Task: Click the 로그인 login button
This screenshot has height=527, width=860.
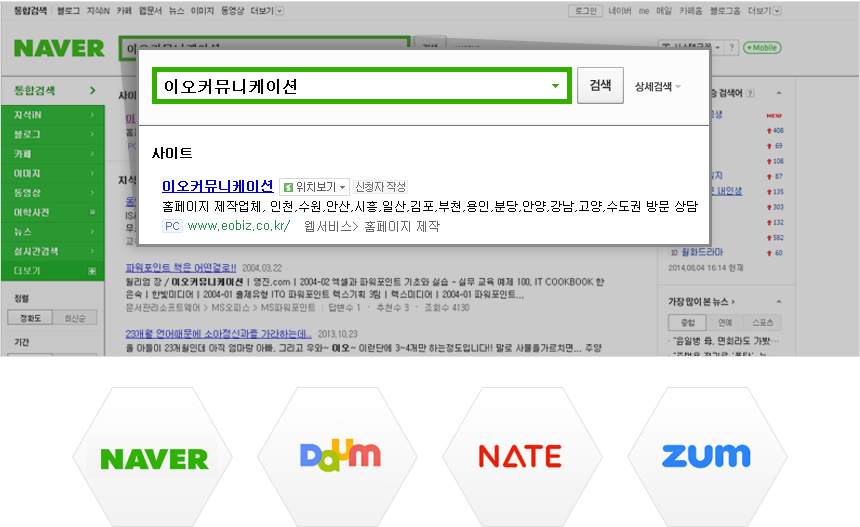Action: [x=585, y=10]
